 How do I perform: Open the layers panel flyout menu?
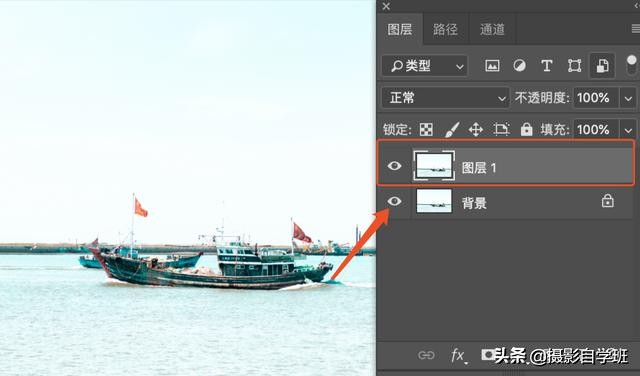pos(636,29)
